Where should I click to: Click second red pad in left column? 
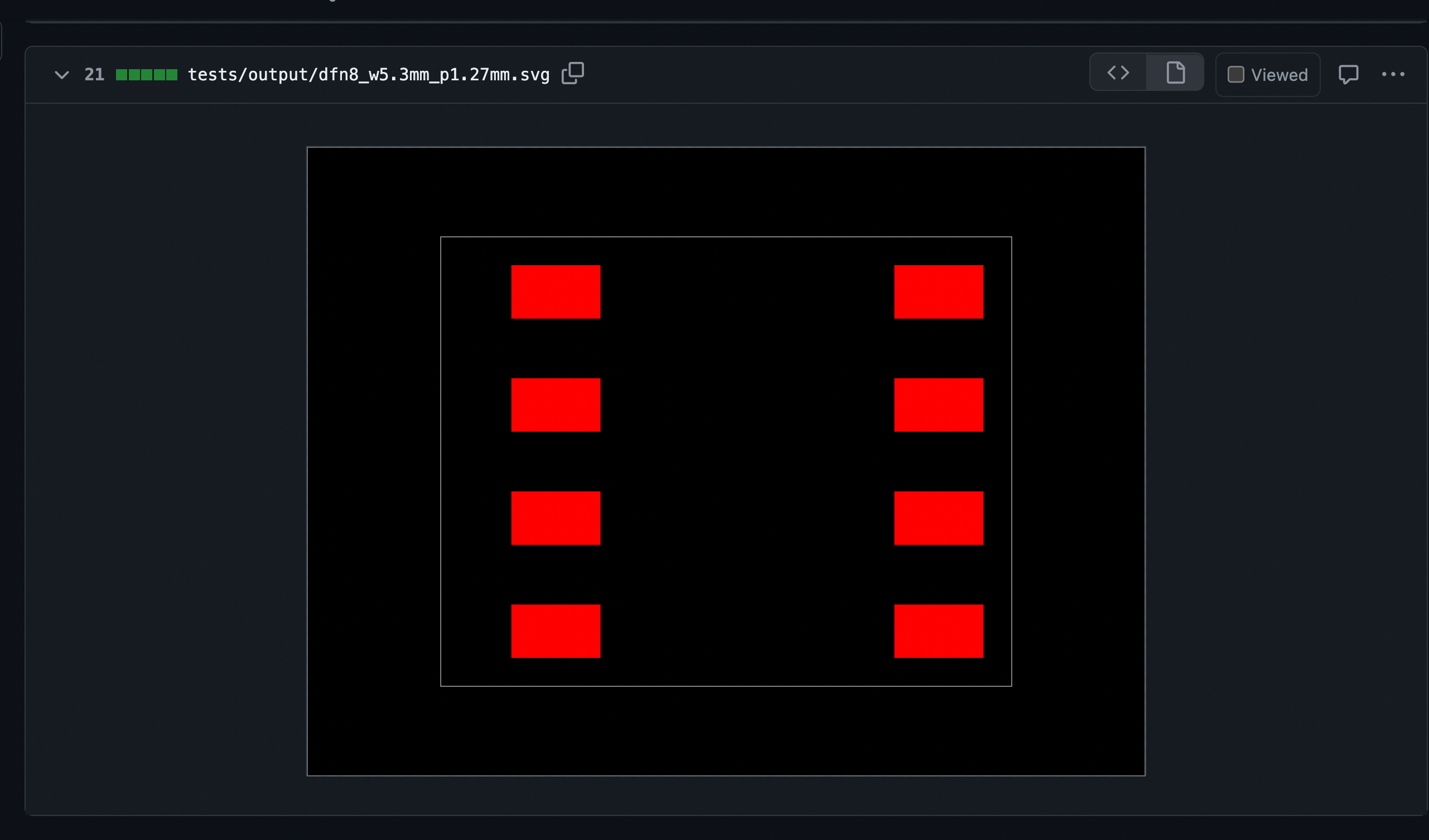[555, 404]
